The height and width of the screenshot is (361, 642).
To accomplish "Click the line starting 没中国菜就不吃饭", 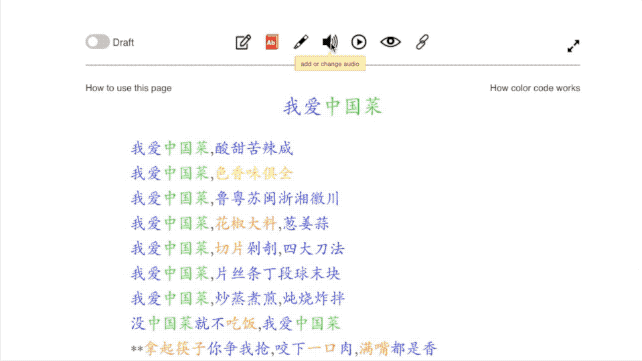I will (236, 323).
